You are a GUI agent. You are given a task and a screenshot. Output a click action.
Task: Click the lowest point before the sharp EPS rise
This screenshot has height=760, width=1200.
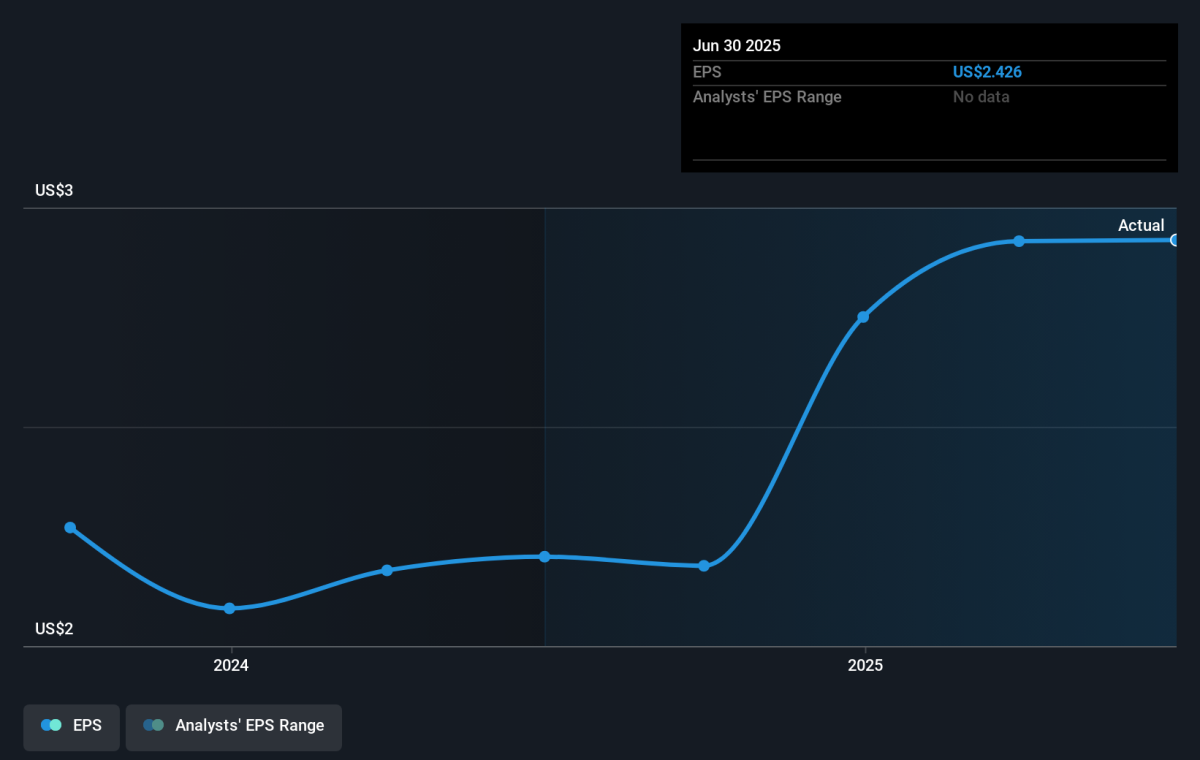704,566
